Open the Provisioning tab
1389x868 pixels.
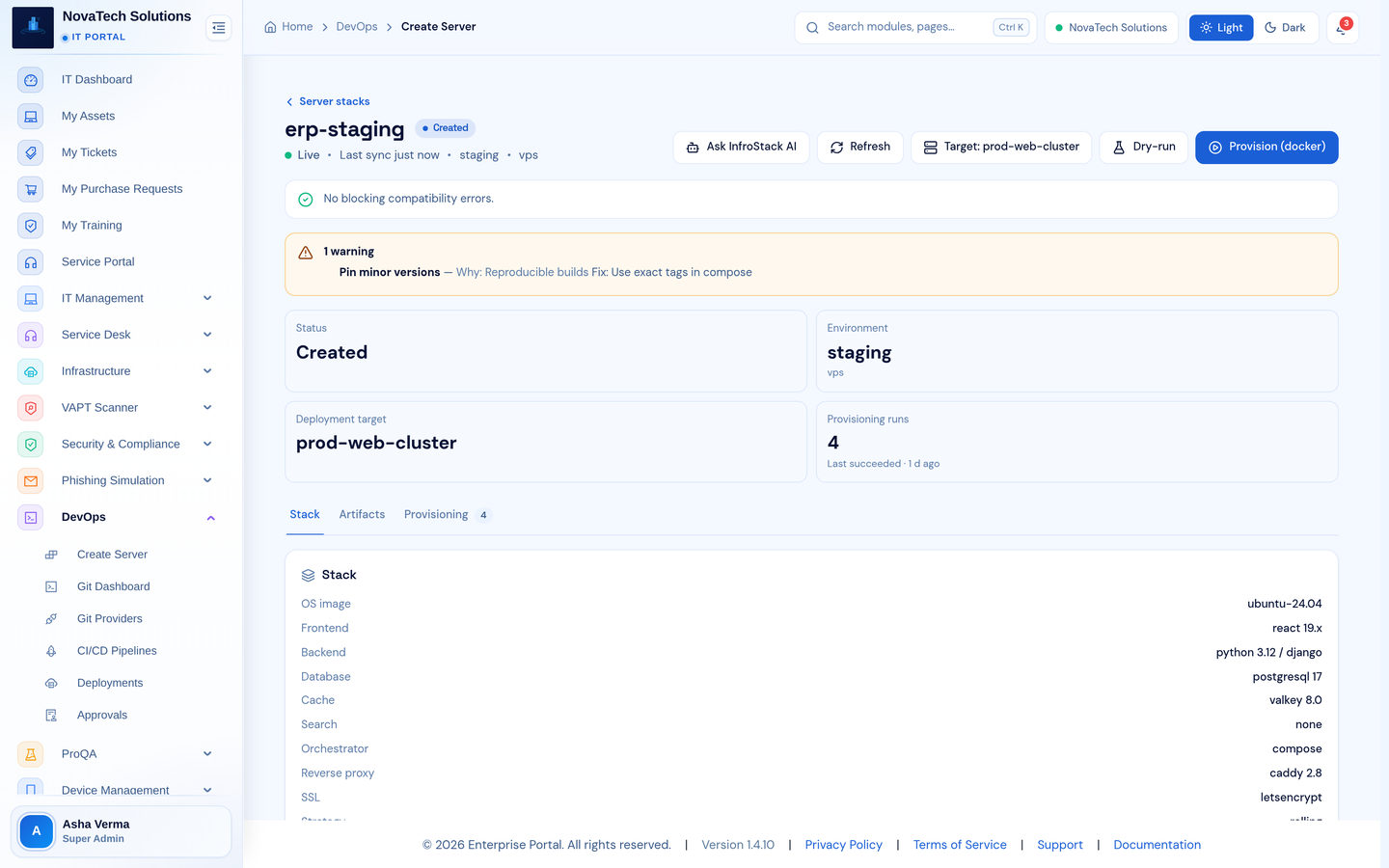[x=448, y=515]
